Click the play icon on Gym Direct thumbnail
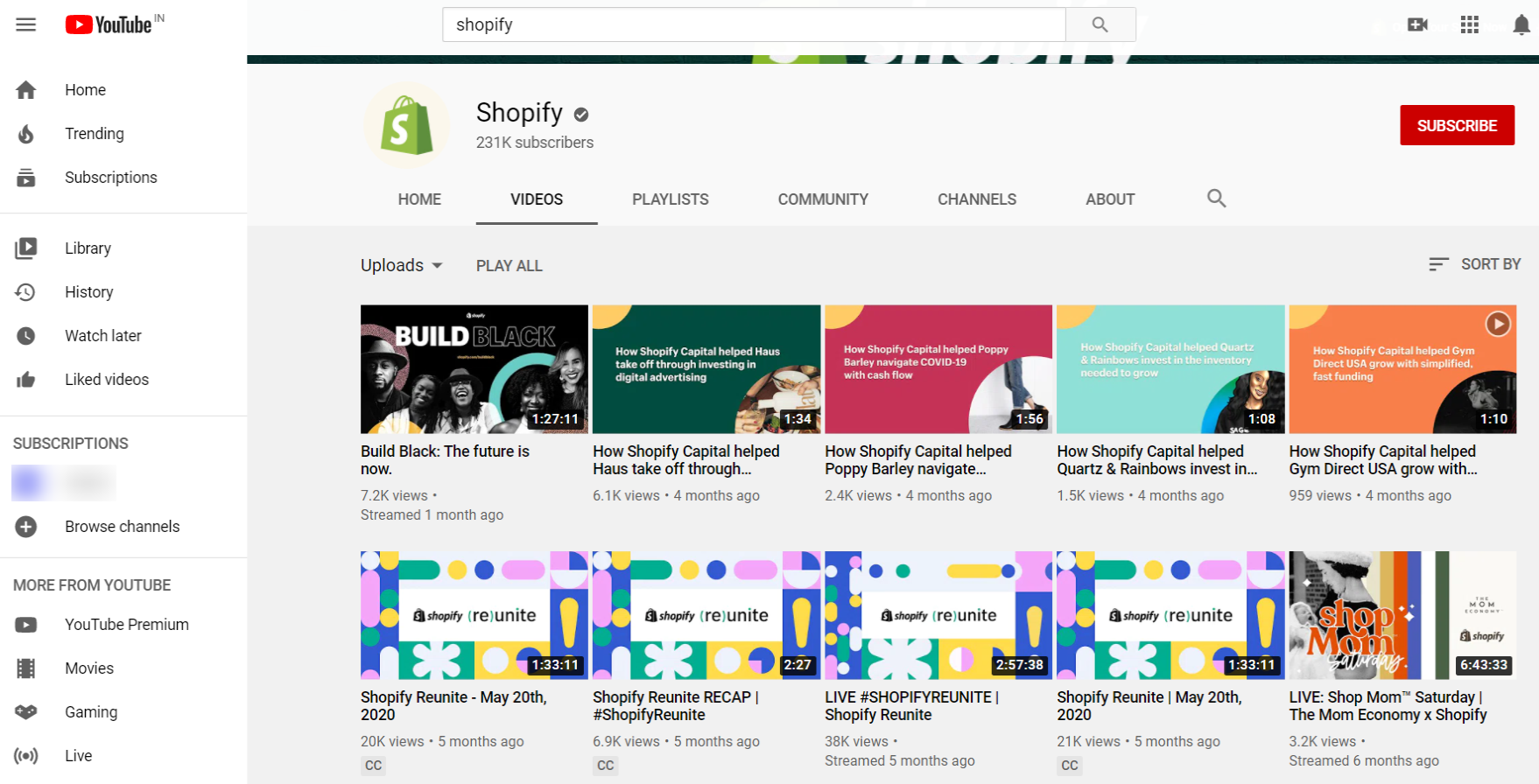The image size is (1539, 784). pos(1498,324)
